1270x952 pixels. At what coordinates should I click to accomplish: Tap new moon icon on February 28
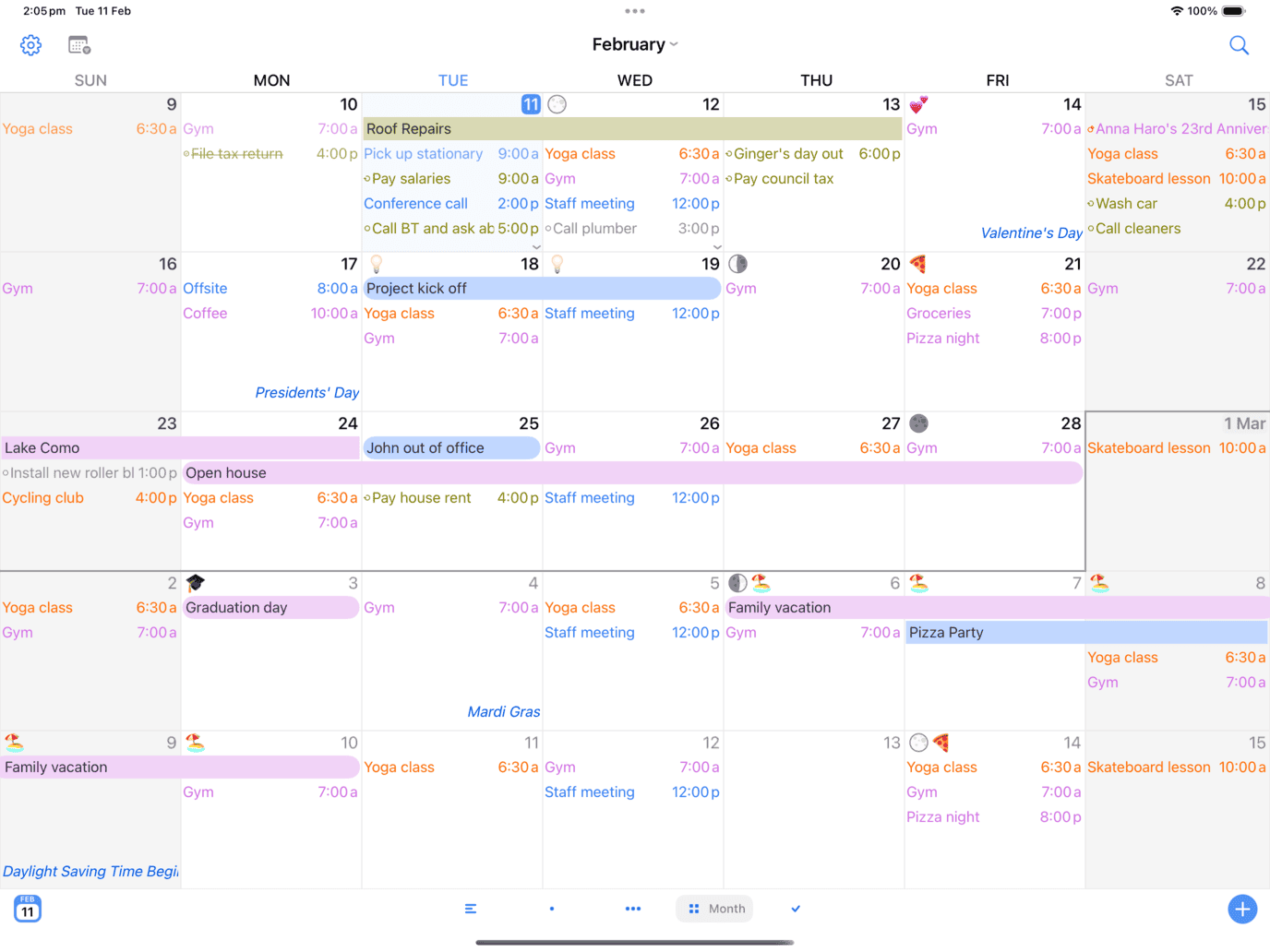tap(918, 423)
